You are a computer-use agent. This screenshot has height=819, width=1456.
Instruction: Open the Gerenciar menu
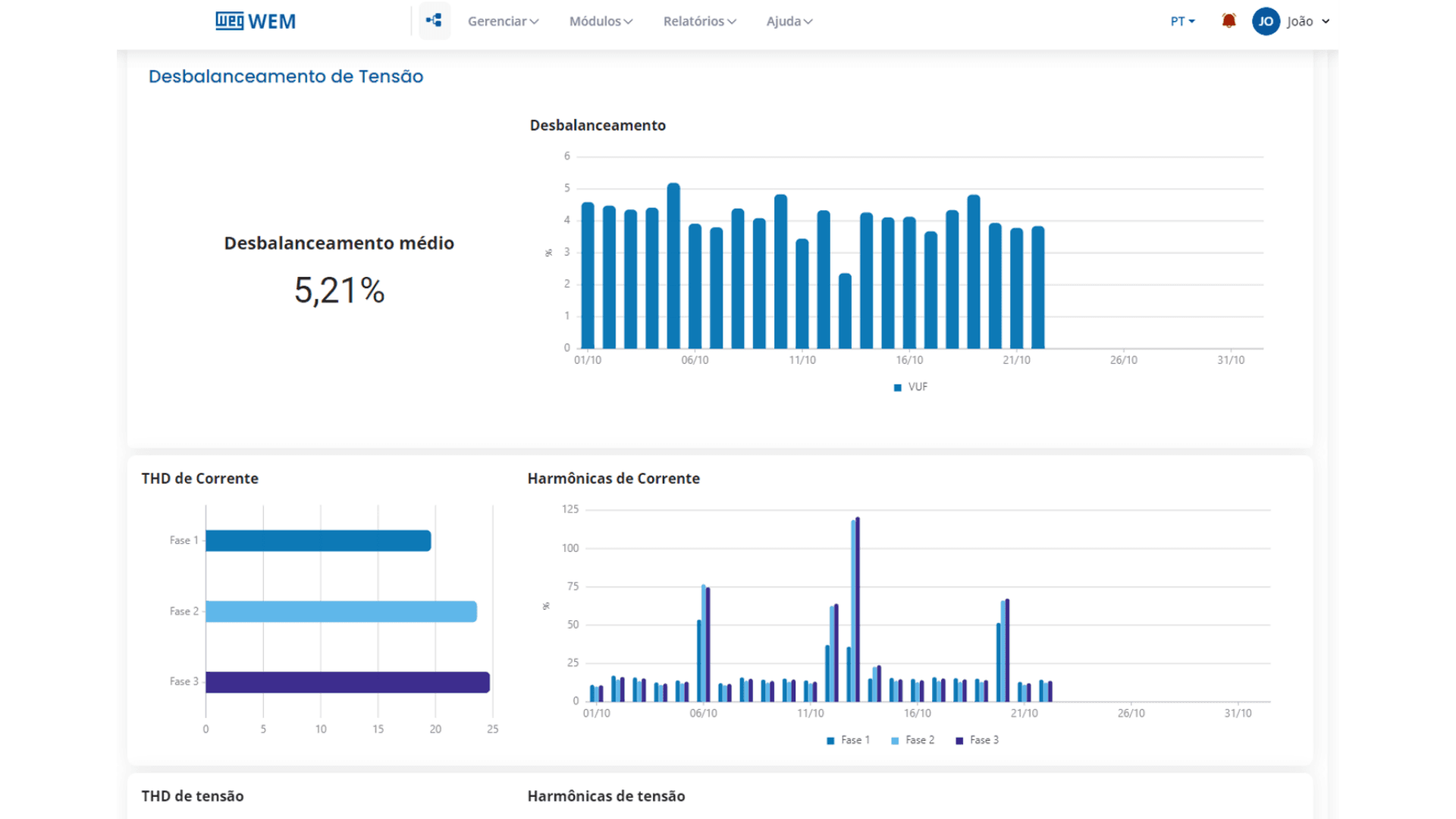[503, 21]
